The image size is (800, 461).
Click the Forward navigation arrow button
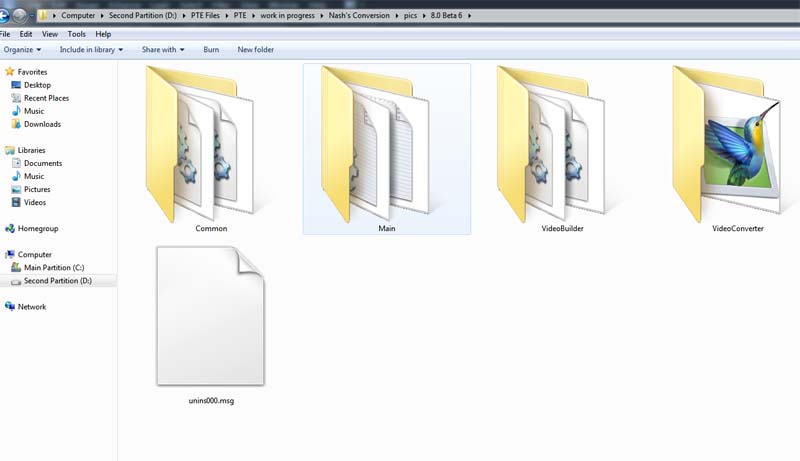pyautogui.click(x=19, y=16)
